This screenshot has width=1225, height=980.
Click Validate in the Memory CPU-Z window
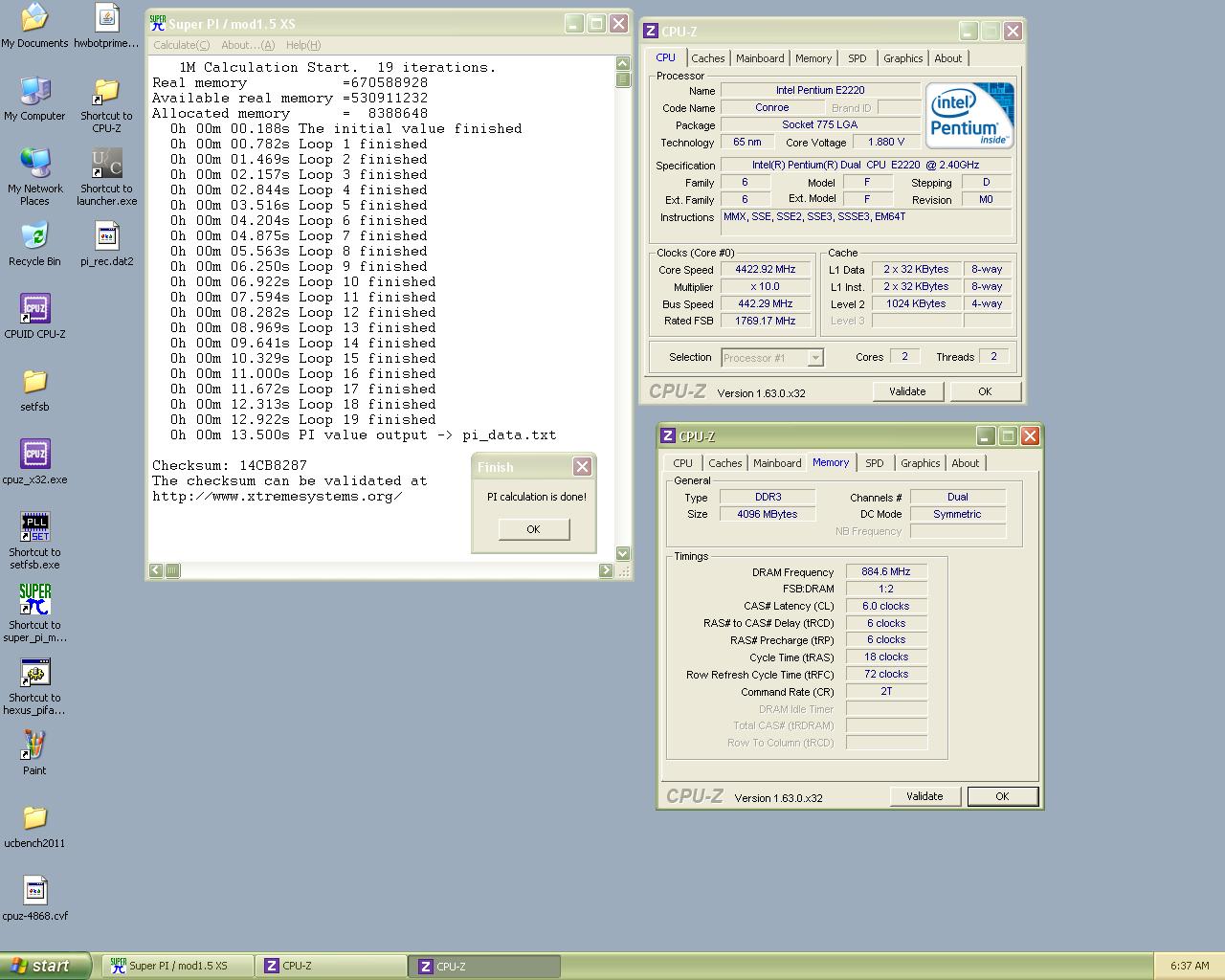coord(924,796)
